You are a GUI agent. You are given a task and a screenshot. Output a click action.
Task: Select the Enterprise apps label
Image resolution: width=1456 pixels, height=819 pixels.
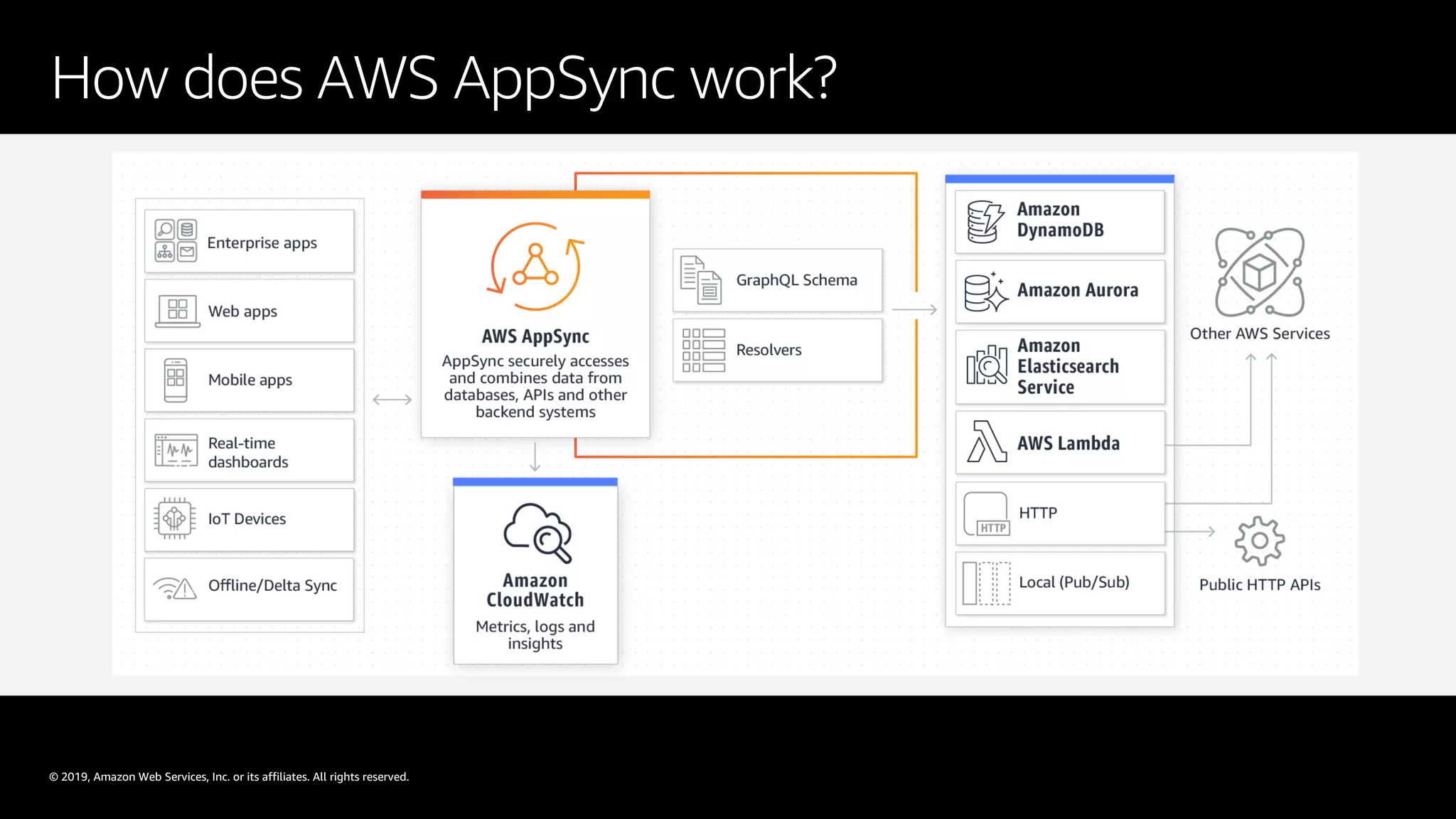coord(262,243)
